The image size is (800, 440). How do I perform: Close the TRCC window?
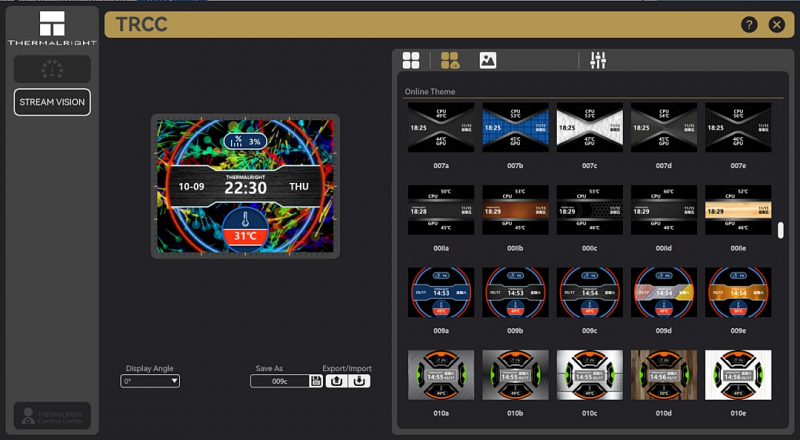click(777, 25)
